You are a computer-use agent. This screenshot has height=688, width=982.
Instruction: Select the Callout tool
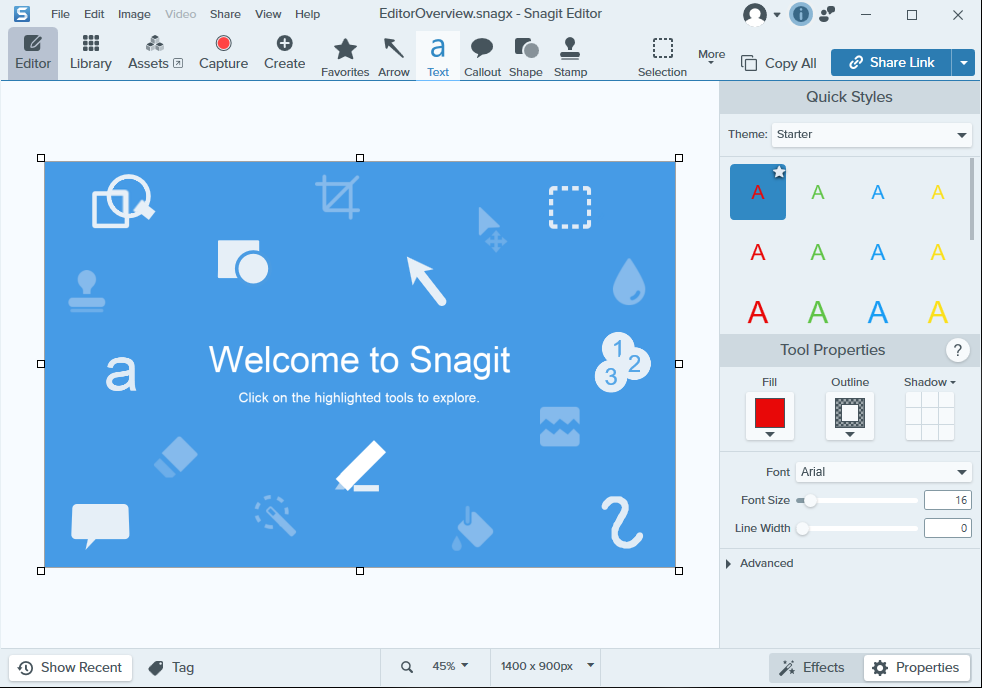tap(482, 55)
